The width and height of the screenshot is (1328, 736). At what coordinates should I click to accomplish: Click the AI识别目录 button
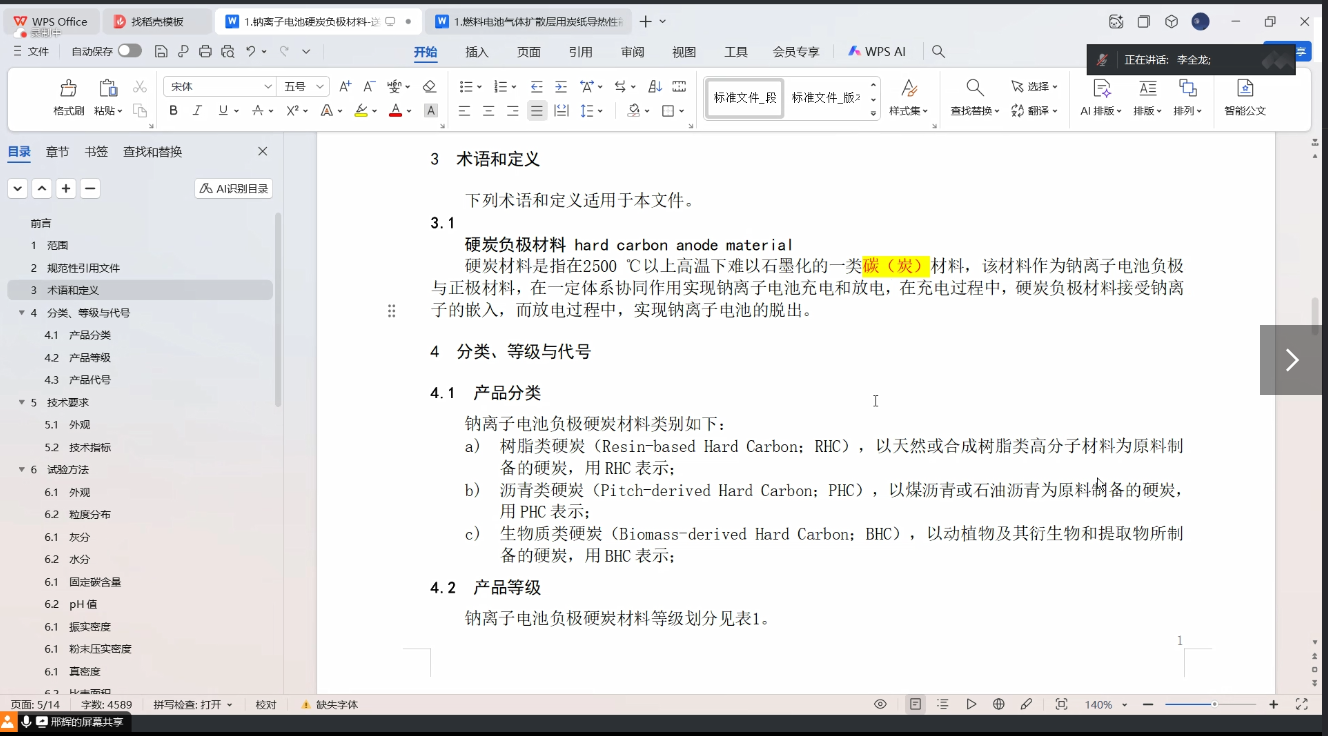coord(233,188)
